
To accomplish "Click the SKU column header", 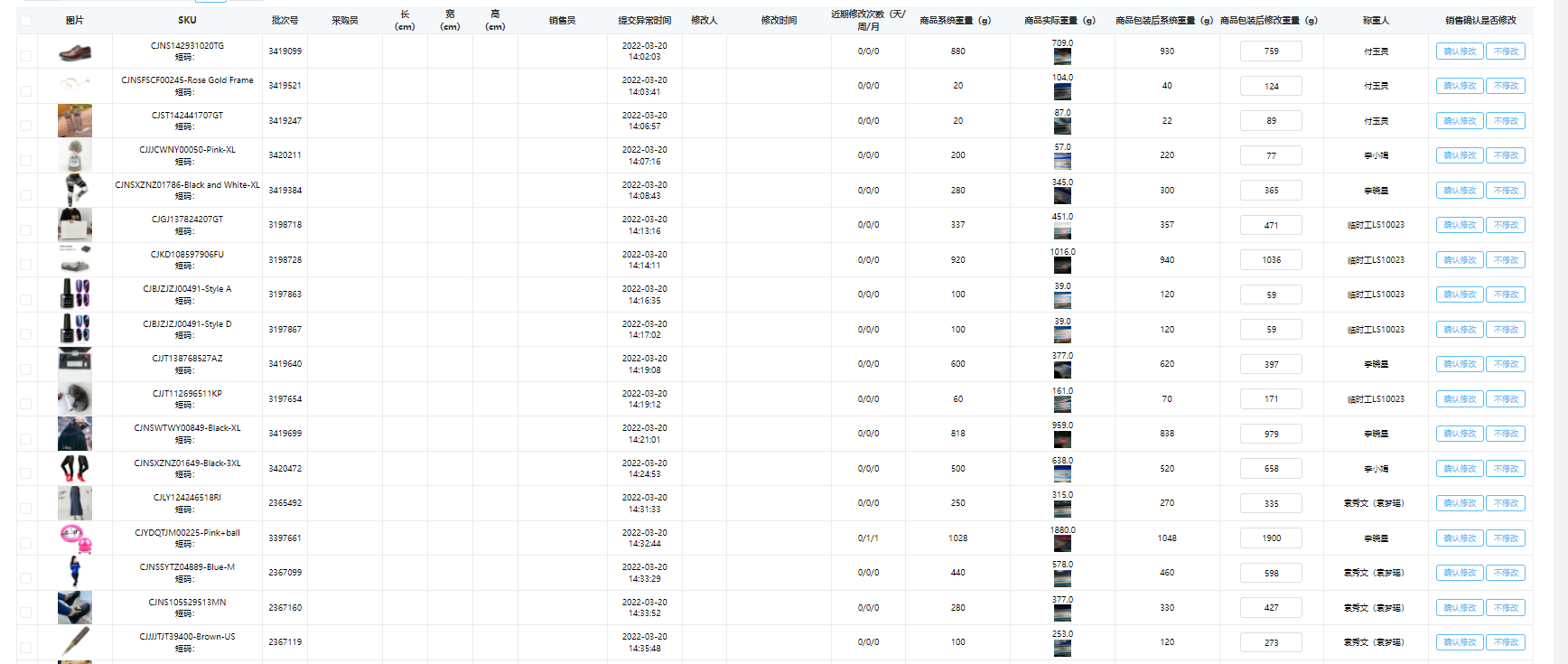I will tap(187, 20).
